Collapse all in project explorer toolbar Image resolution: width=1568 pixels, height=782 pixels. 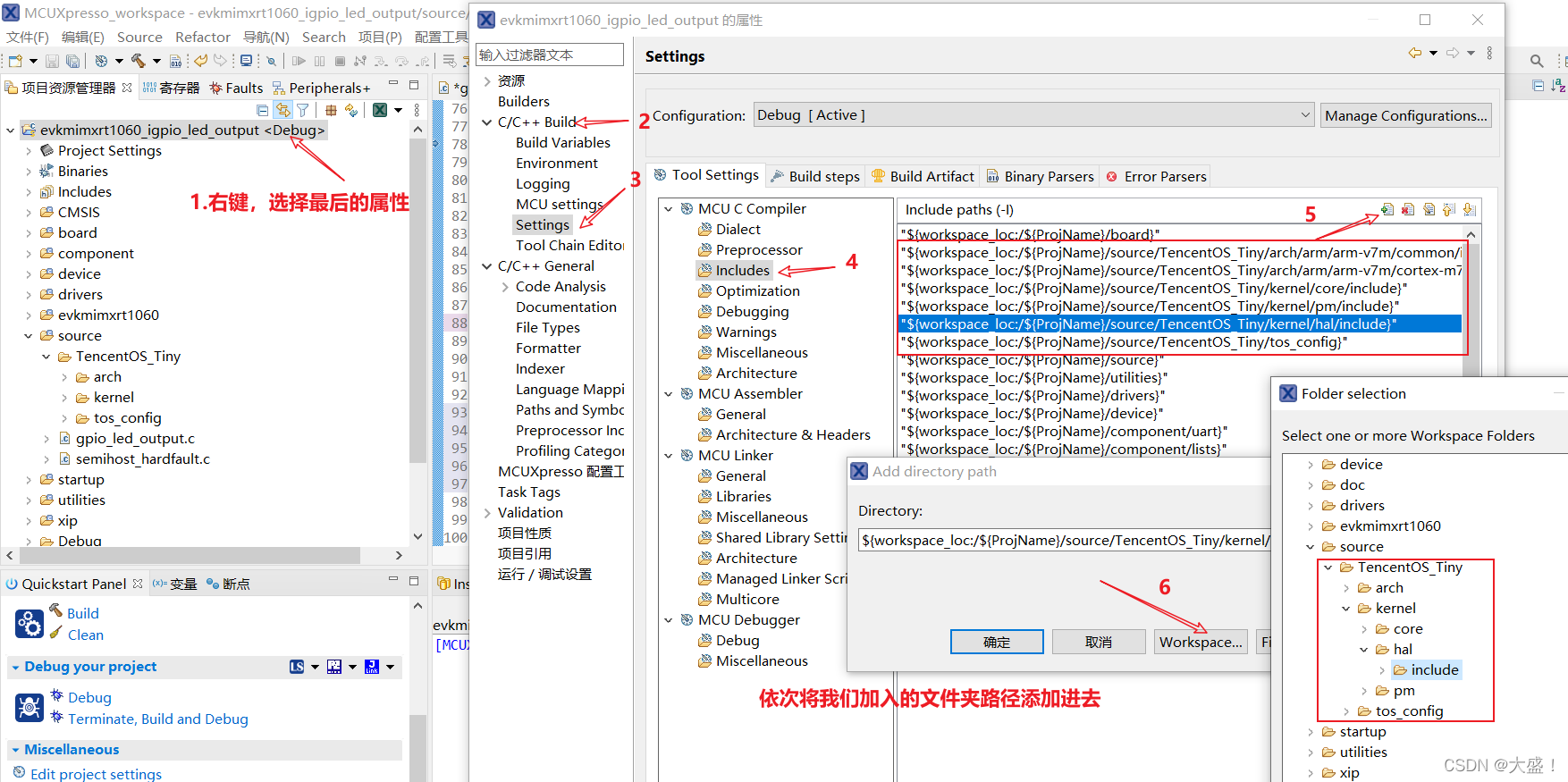262,110
